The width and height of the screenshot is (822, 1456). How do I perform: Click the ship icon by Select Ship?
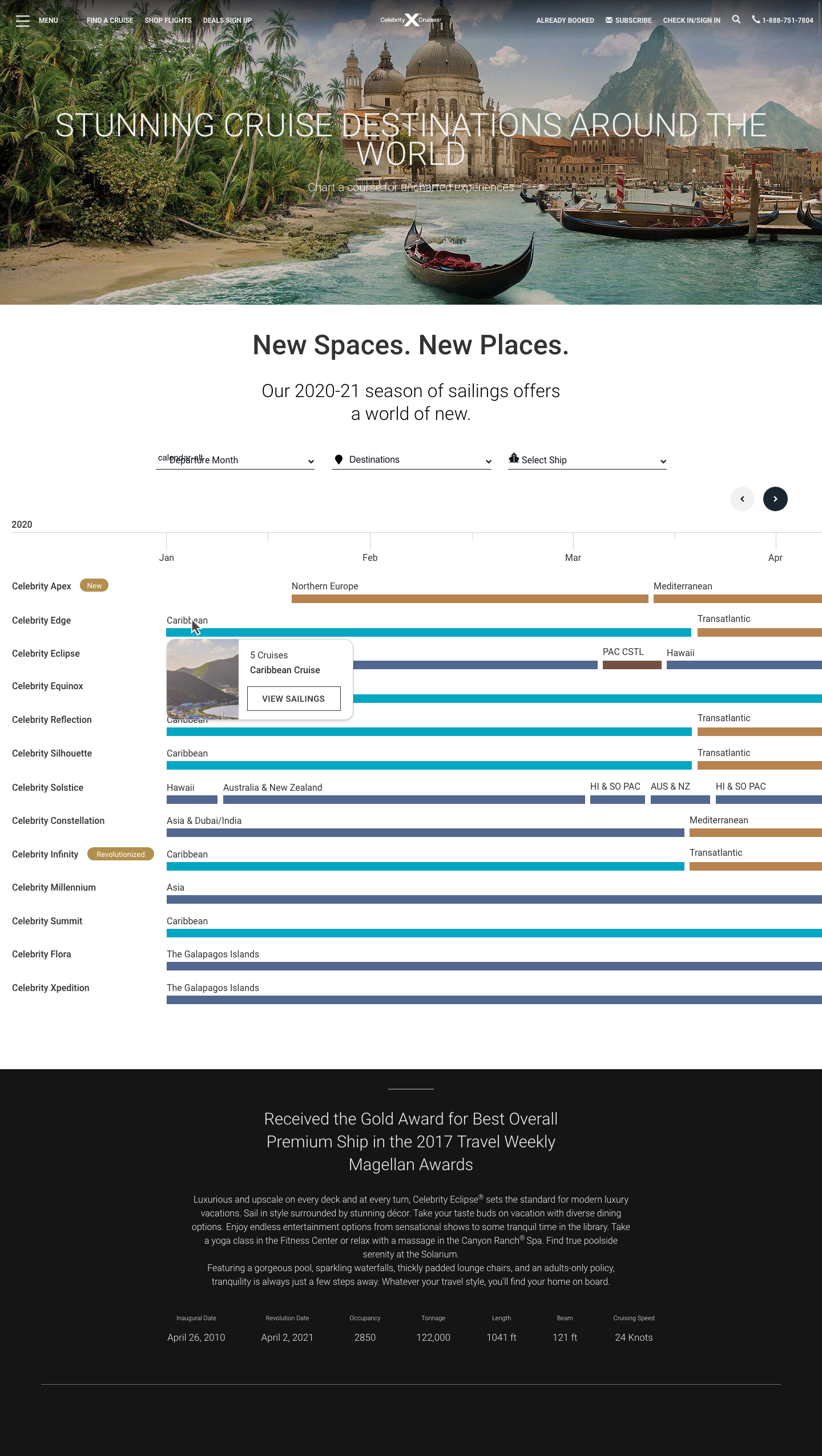[x=514, y=458]
